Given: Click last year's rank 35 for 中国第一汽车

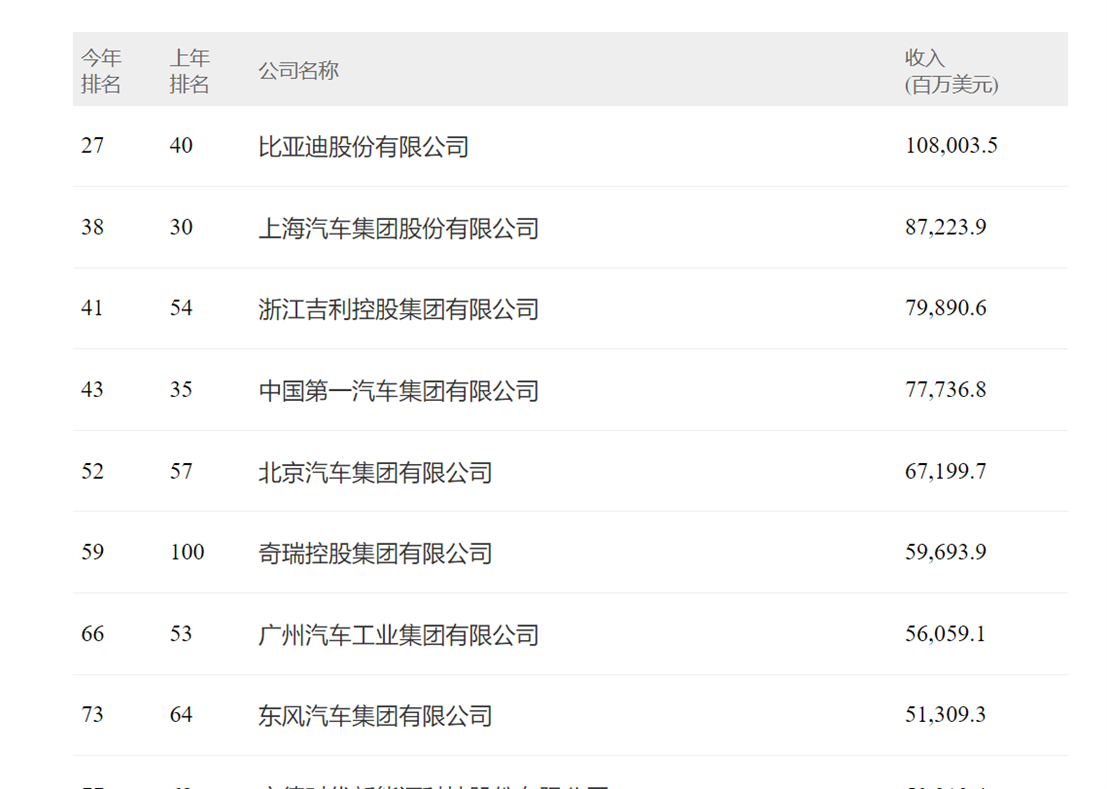Looking at the screenshot, I should point(181,390).
